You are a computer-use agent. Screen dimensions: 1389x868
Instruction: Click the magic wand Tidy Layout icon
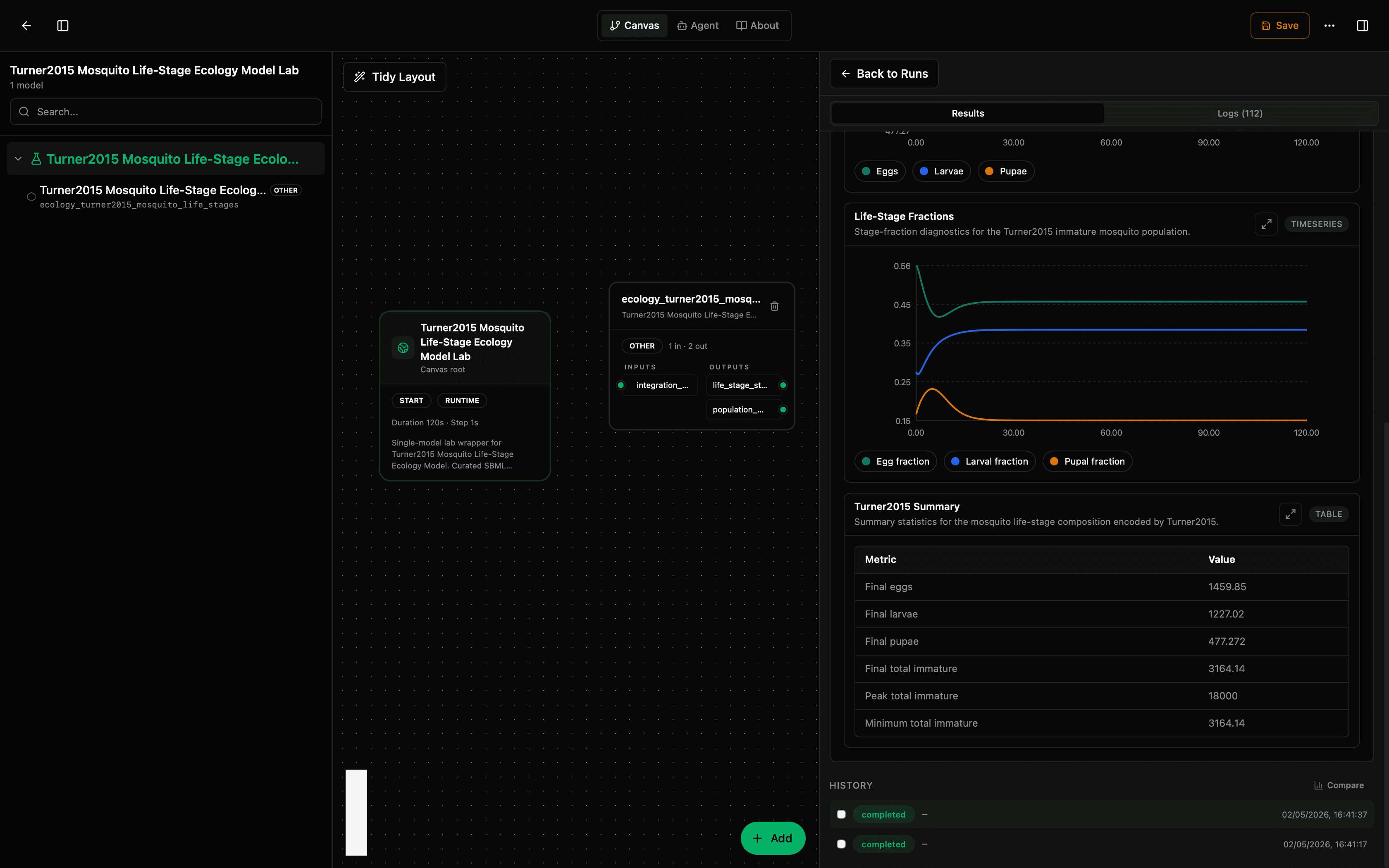coord(360,77)
